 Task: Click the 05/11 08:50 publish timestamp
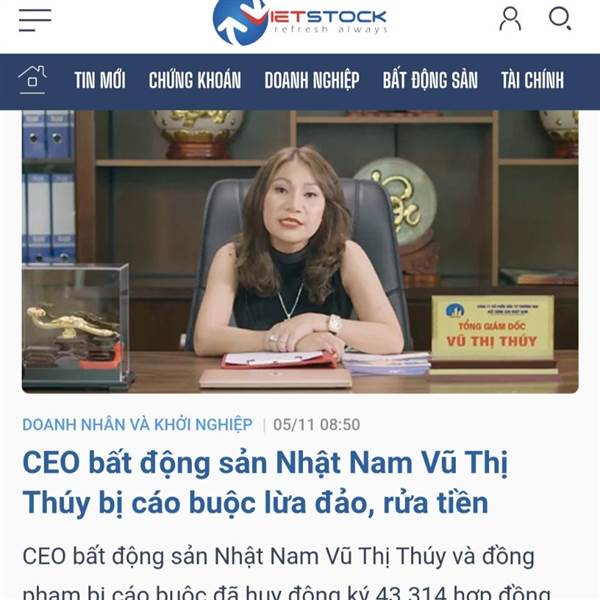coord(316,425)
